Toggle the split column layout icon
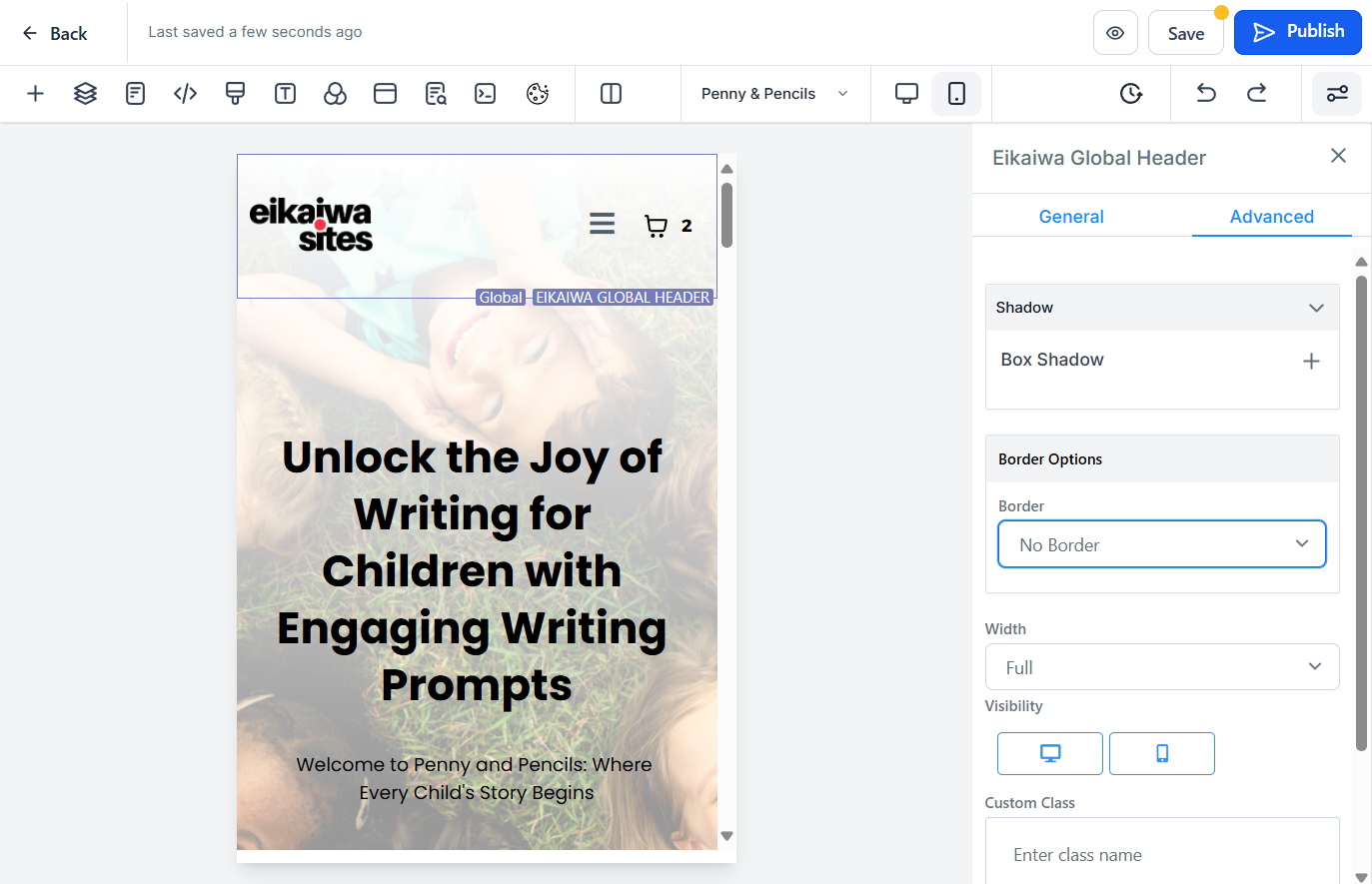1372x884 pixels. (611, 94)
